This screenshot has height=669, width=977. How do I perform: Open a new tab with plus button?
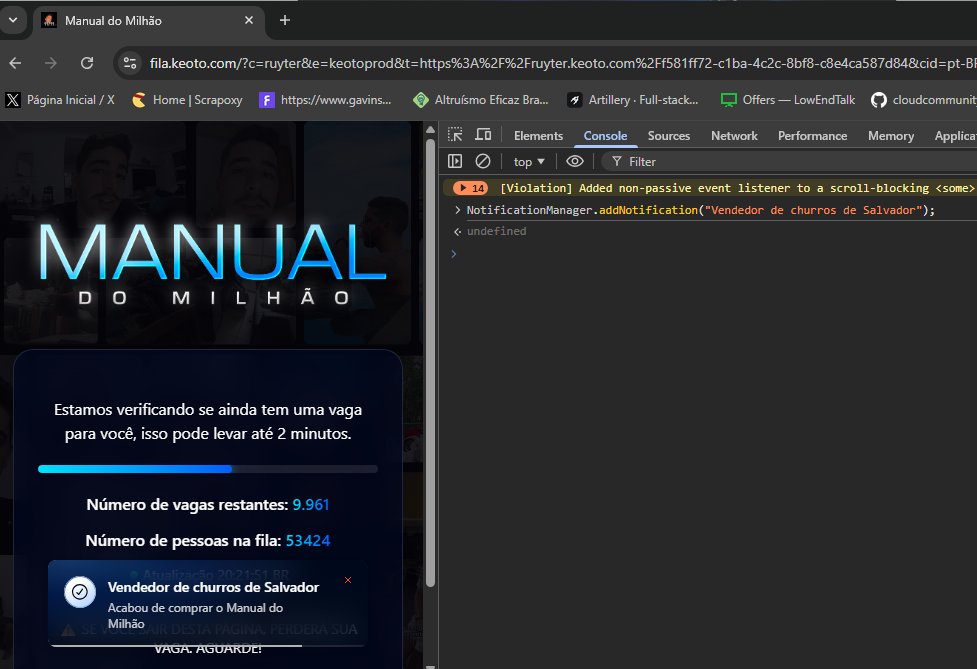click(x=285, y=21)
